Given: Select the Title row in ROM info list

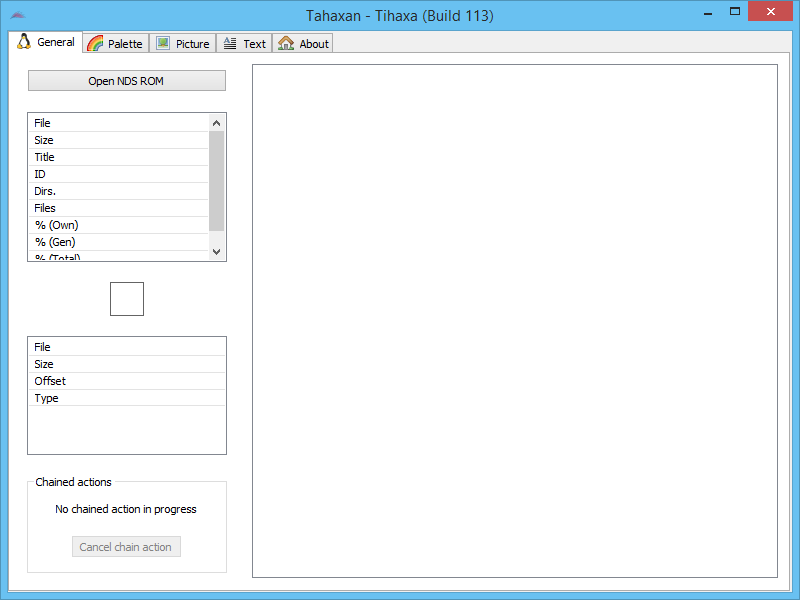Looking at the screenshot, I should pos(118,157).
